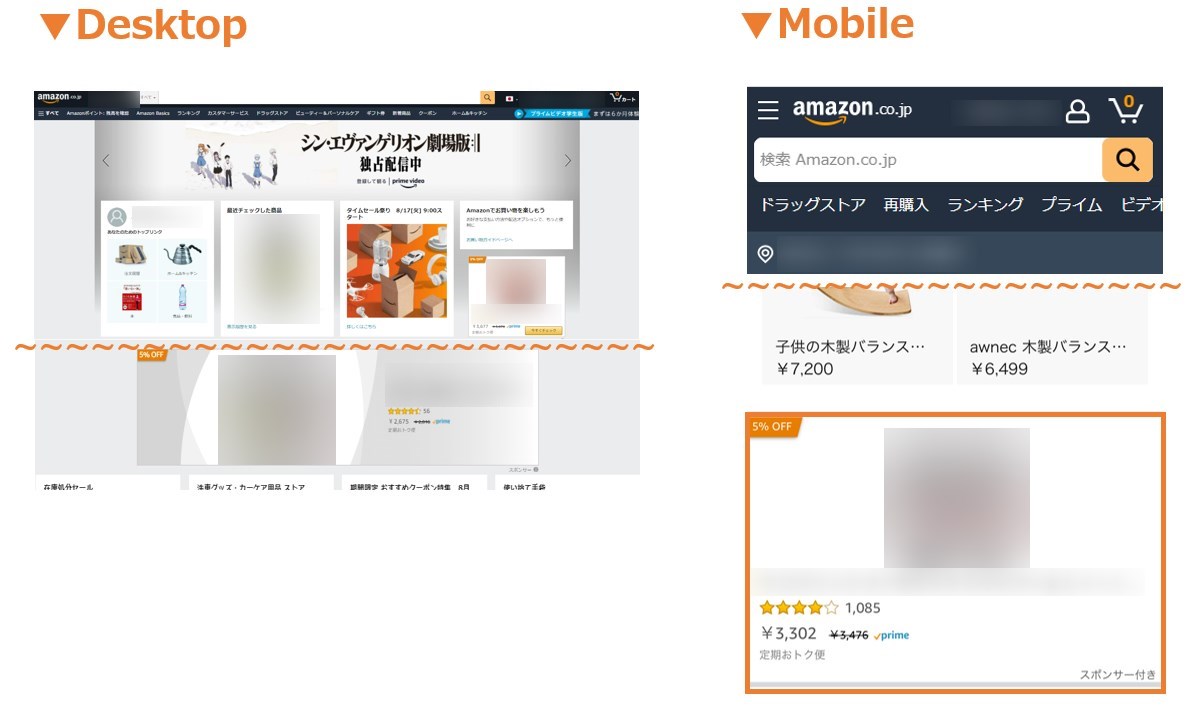Tap the mobile account profile icon

pos(1077,111)
